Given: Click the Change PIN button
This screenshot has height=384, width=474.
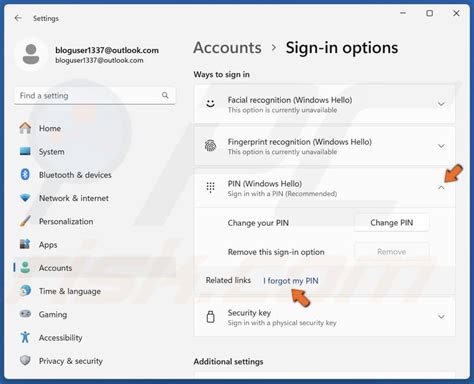Looking at the screenshot, I should point(391,223).
